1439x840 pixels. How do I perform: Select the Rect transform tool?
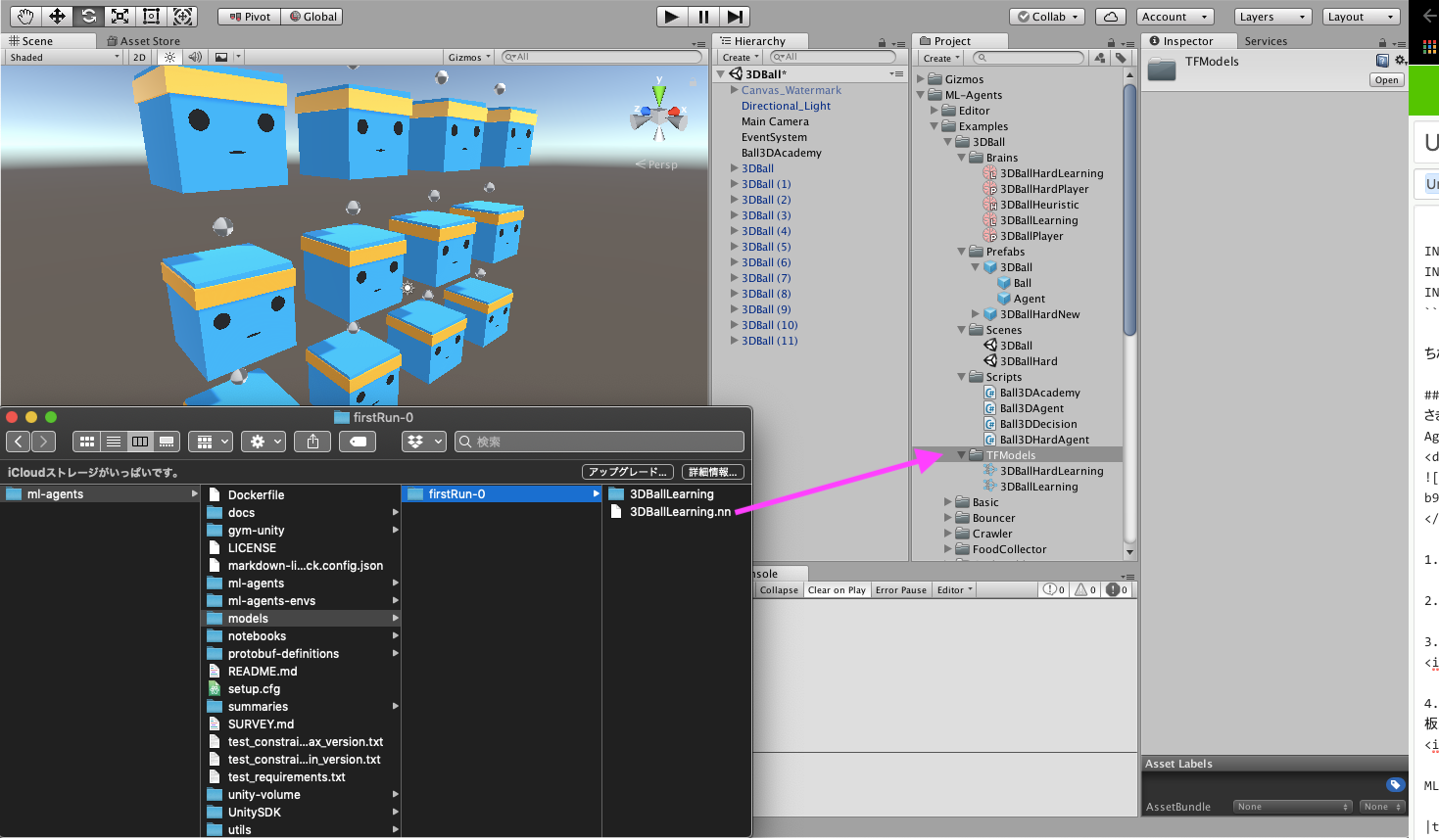151,16
